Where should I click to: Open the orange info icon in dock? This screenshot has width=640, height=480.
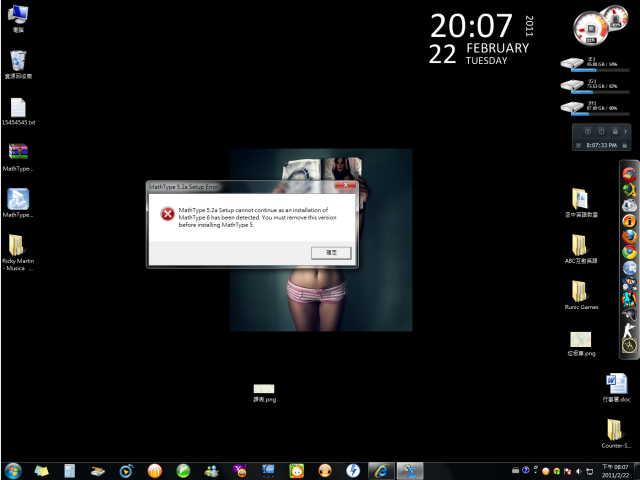[x=629, y=221]
